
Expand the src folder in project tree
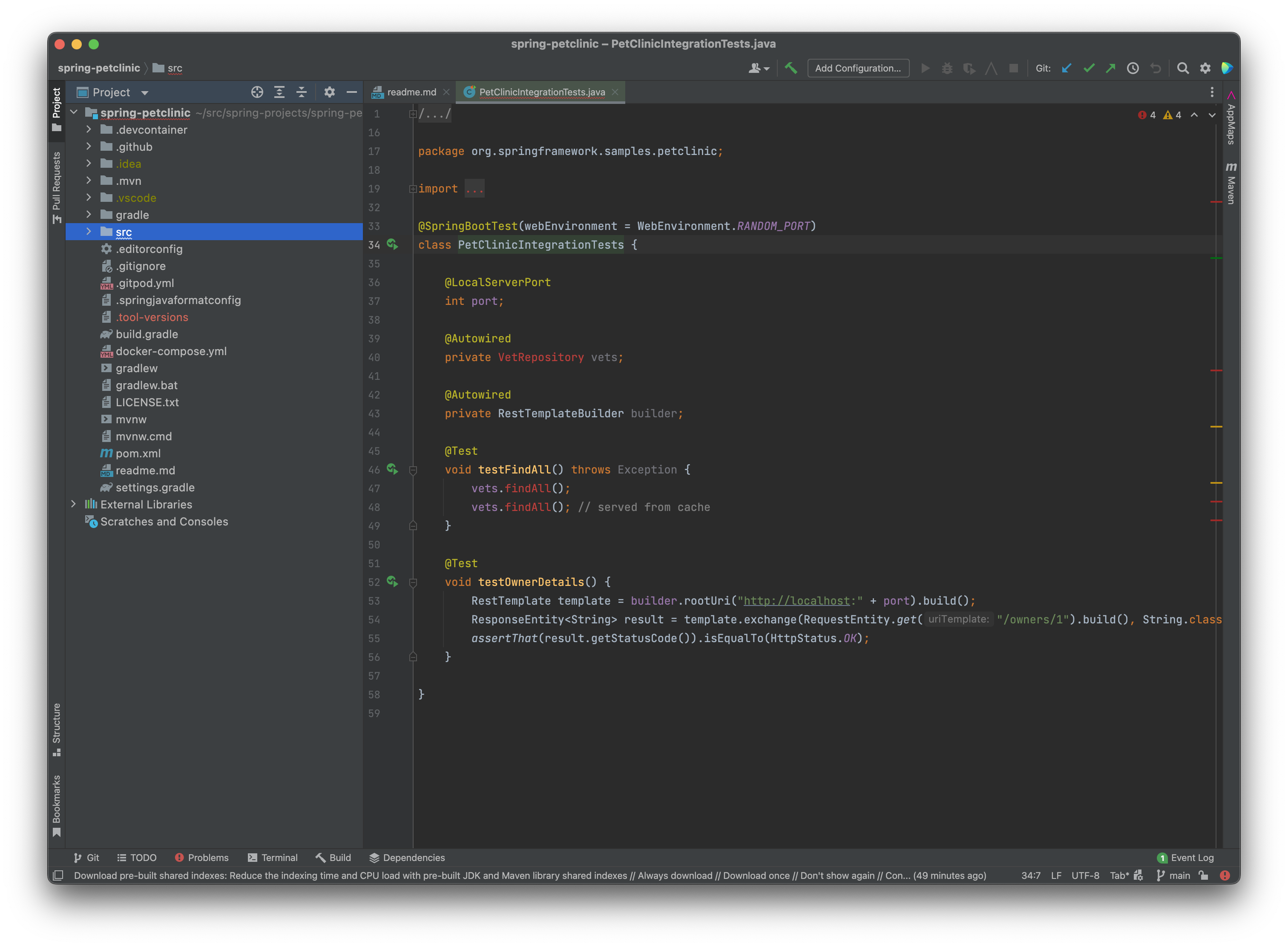89,232
